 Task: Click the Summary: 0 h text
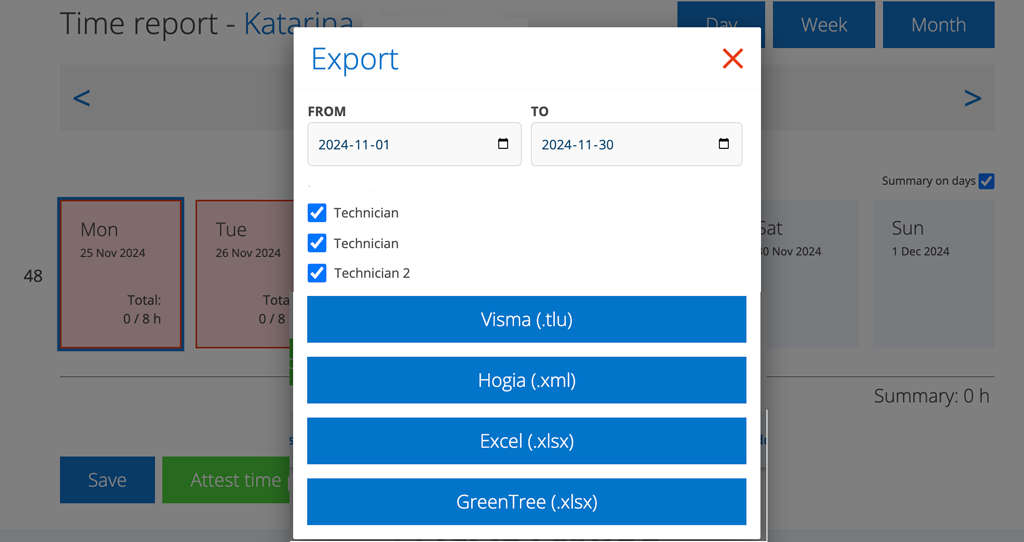tap(931, 396)
